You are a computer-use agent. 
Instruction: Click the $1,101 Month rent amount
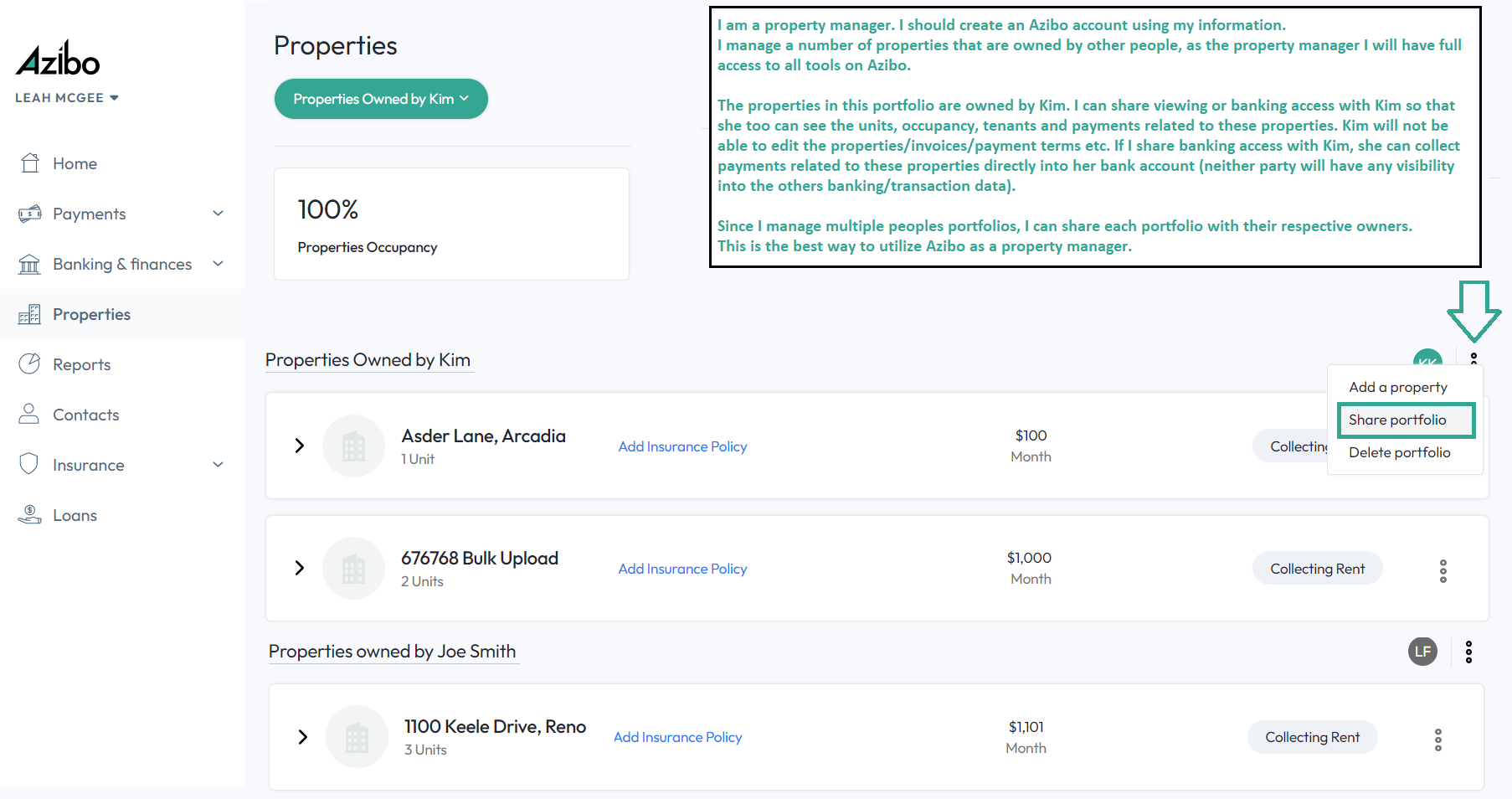click(1026, 737)
